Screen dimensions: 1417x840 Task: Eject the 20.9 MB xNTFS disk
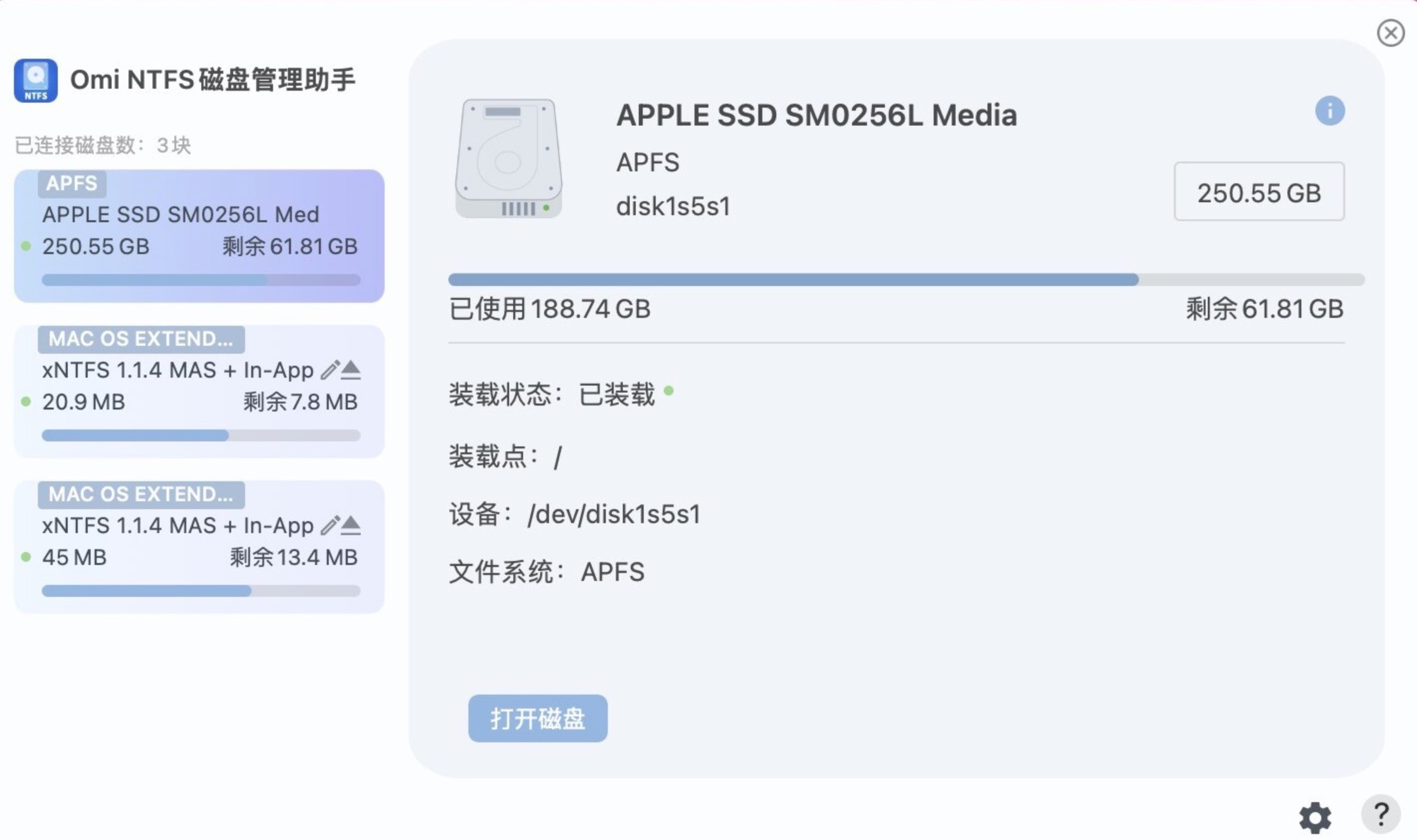click(x=351, y=370)
